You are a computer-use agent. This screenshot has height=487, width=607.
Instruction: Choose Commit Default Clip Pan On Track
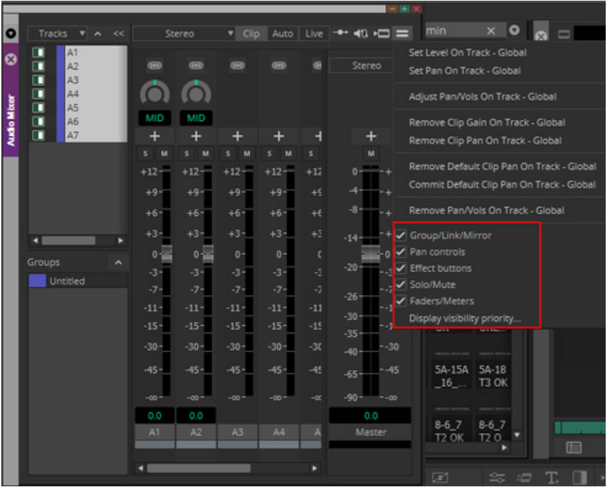(502, 184)
